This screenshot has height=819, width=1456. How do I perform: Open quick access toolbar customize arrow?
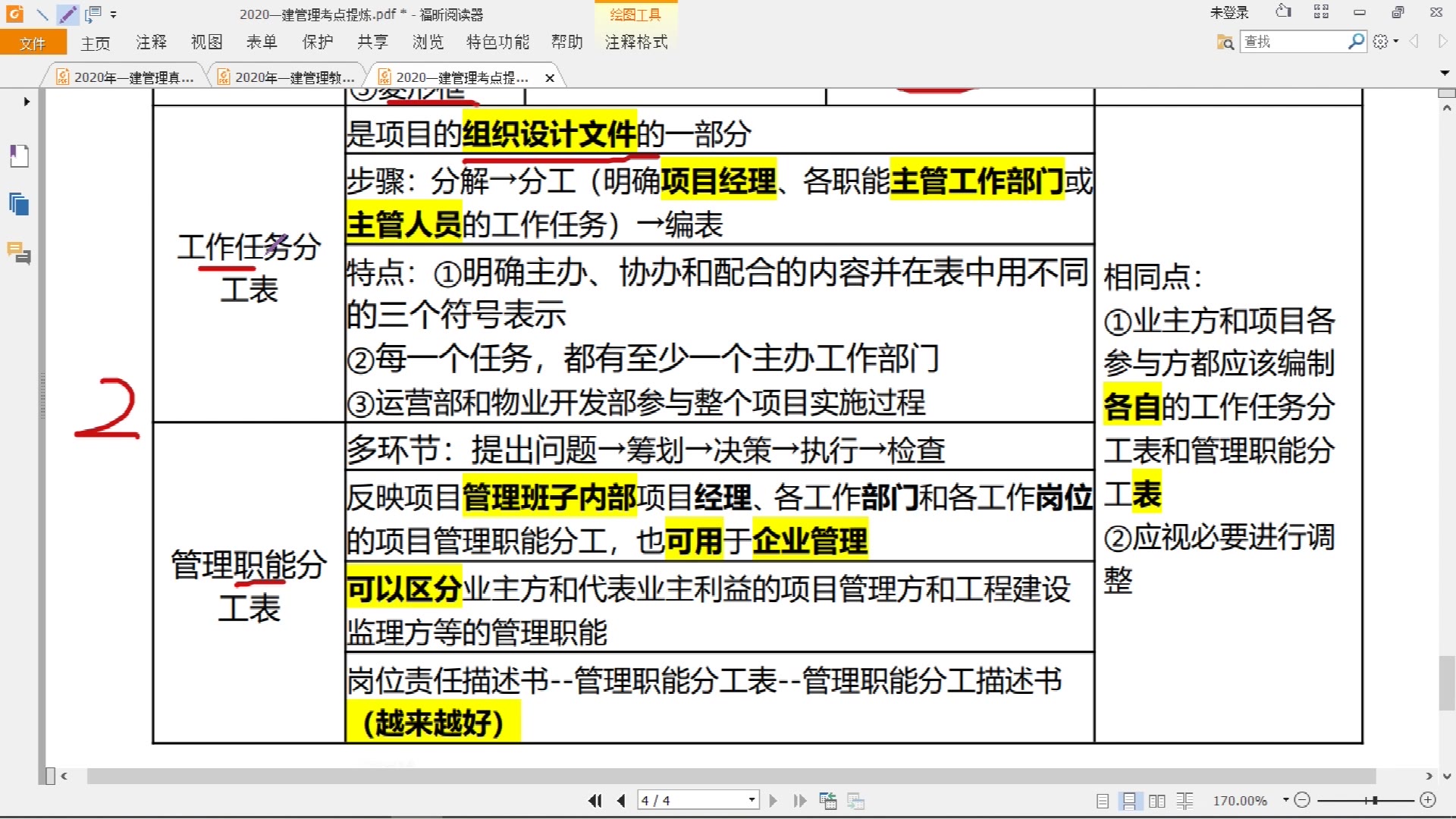114,14
